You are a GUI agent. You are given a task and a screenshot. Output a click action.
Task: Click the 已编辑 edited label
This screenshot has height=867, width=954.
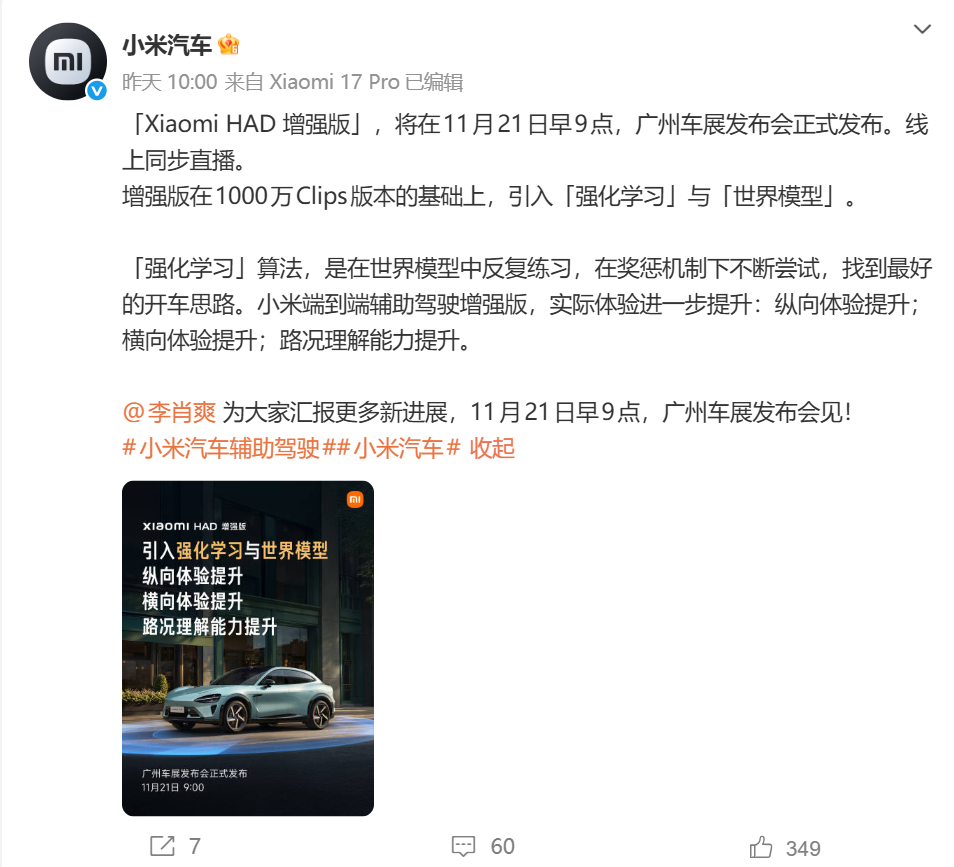[x=434, y=82]
